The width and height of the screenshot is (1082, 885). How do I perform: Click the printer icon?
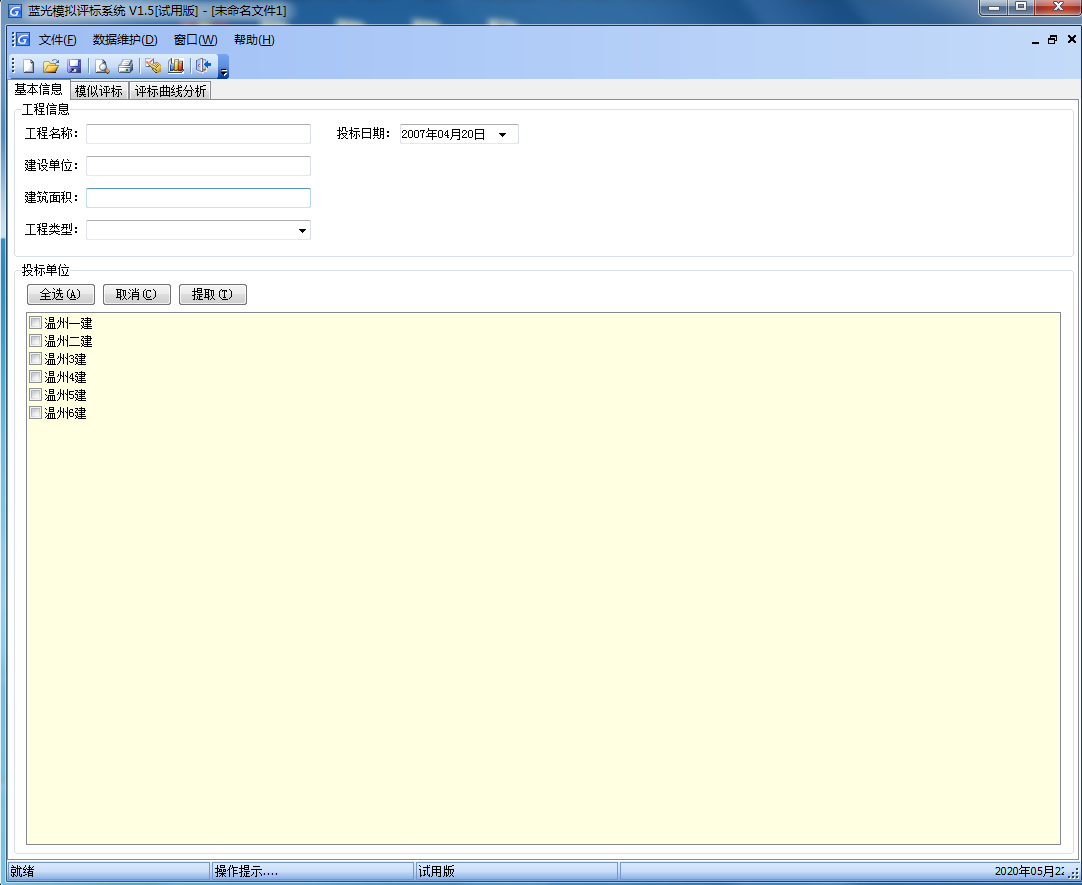[126, 66]
